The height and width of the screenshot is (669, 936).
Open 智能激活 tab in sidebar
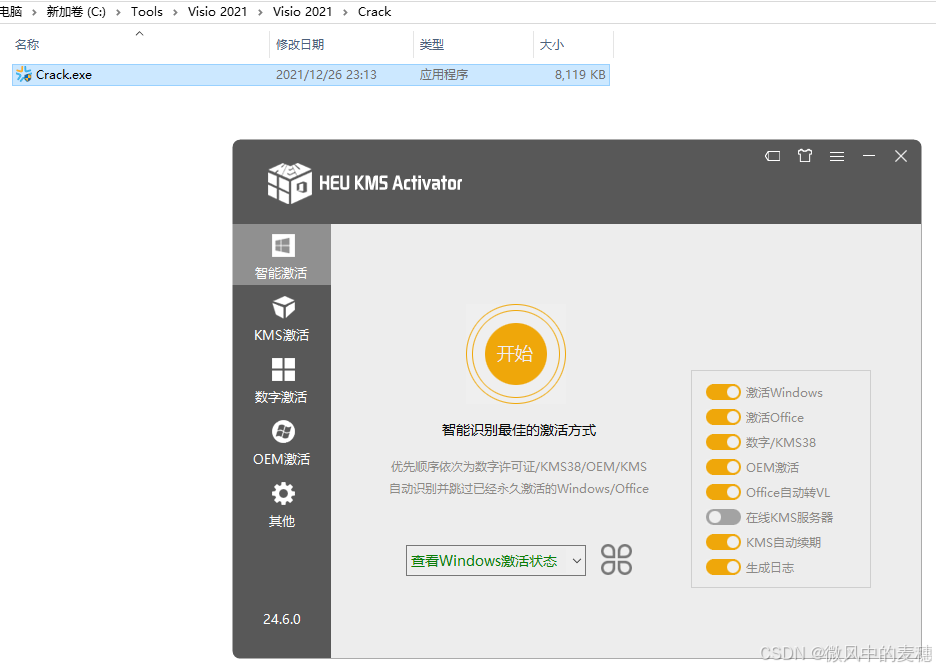[282, 255]
